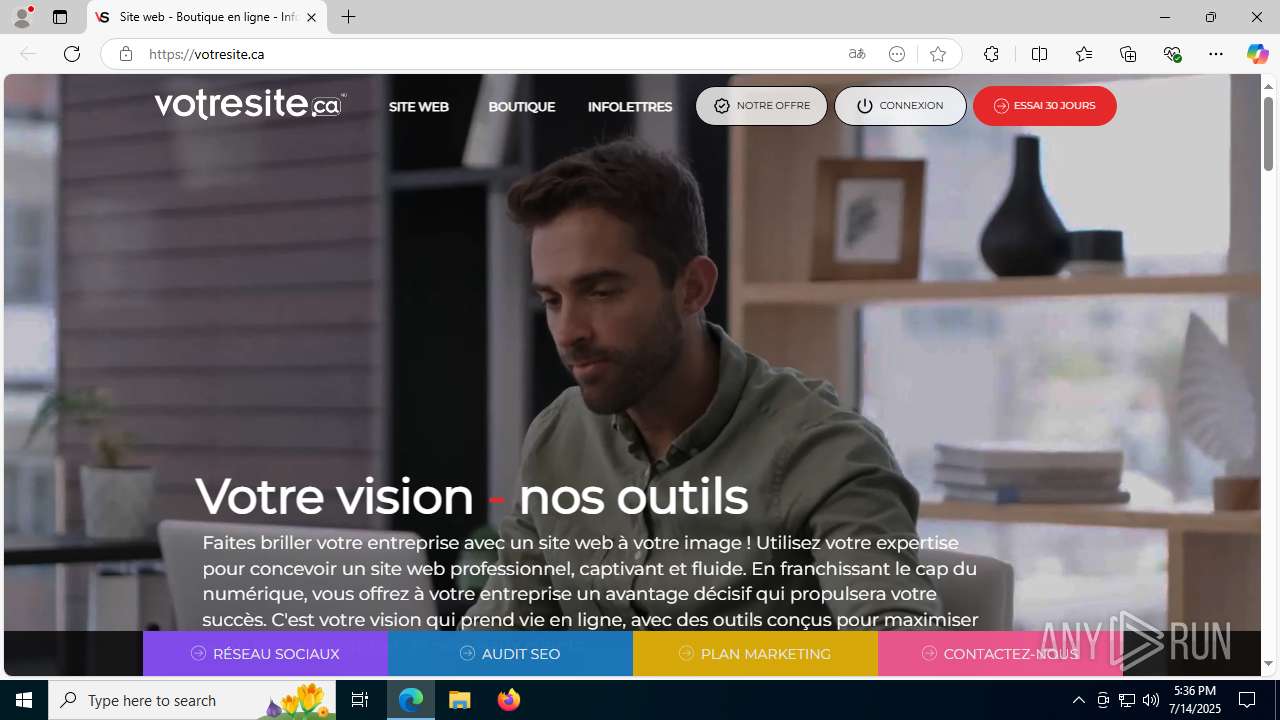The height and width of the screenshot is (720, 1280).
Task: Open the page translate icon
Action: pyautogui.click(x=857, y=54)
